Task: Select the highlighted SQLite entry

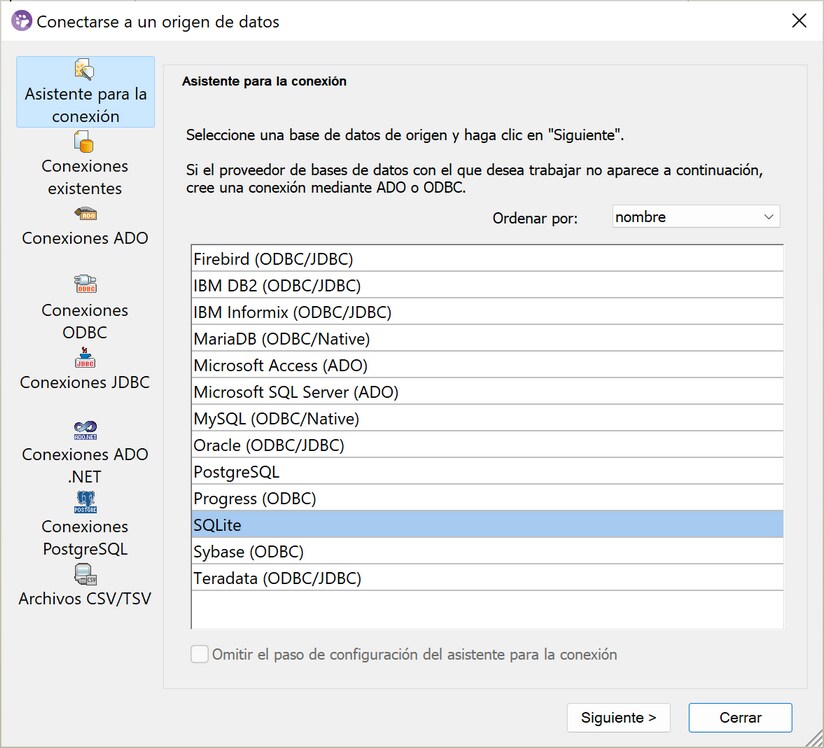Action: coord(218,525)
